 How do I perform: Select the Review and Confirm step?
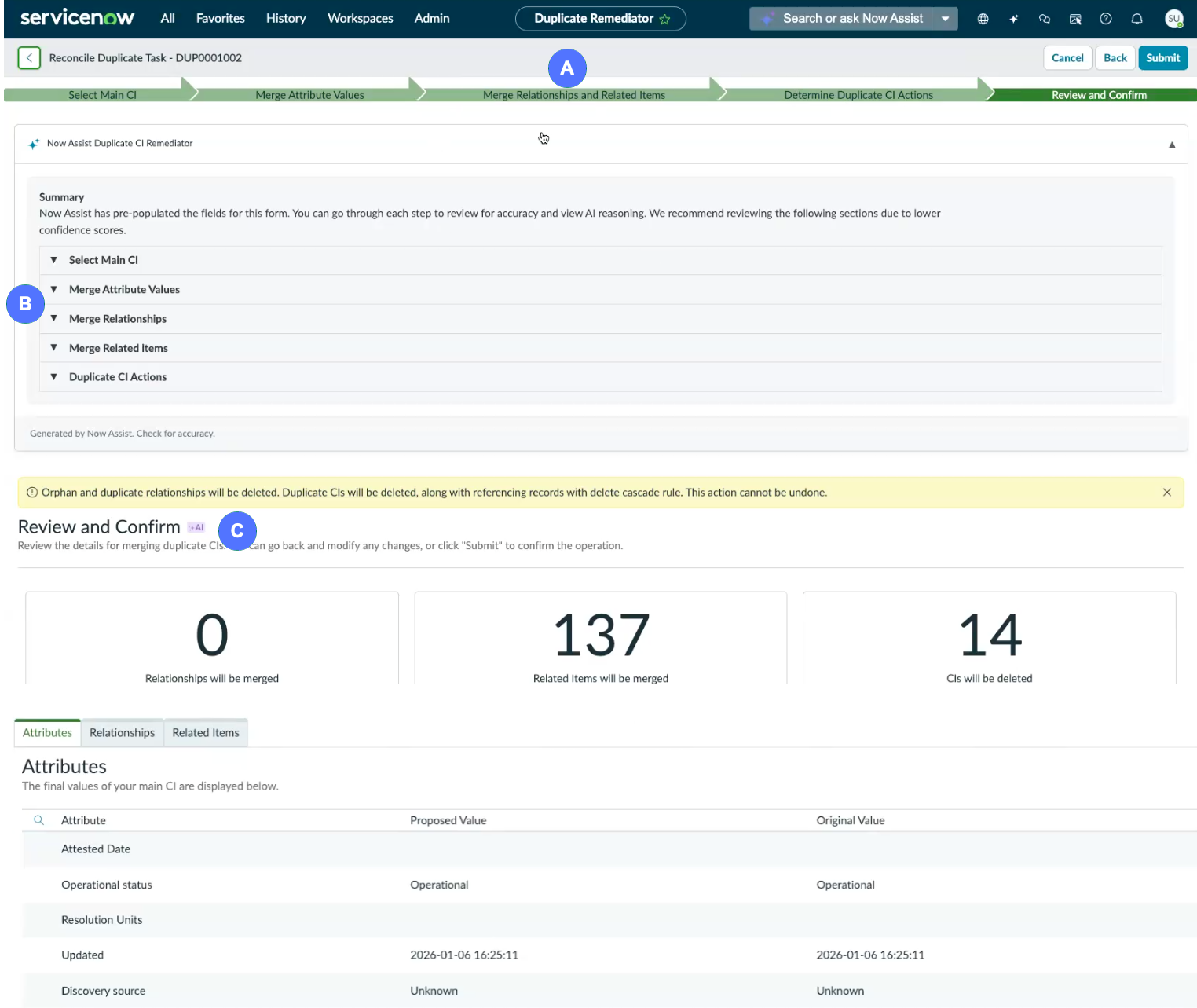click(x=1099, y=95)
